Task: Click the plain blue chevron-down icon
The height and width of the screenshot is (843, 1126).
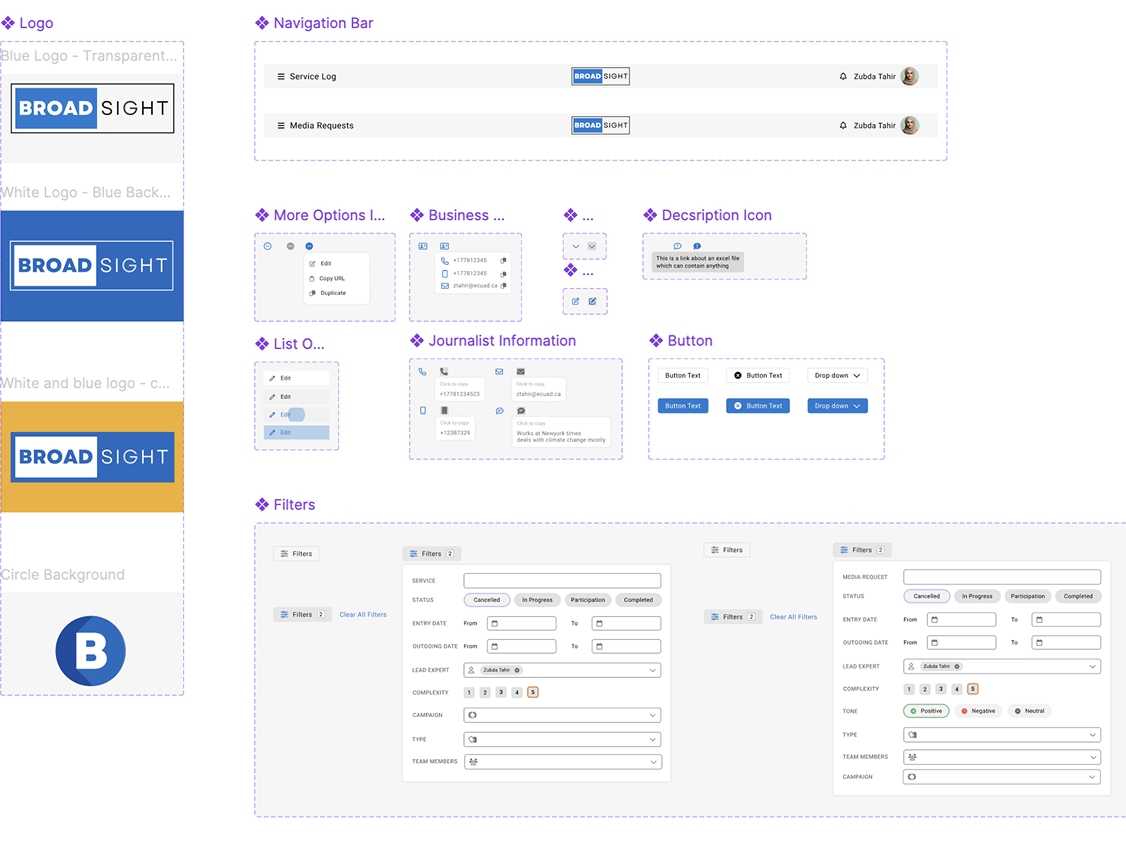Action: click(575, 246)
